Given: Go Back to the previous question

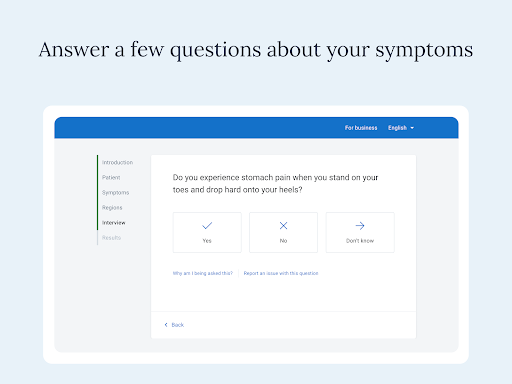Looking at the screenshot, I should point(174,325).
